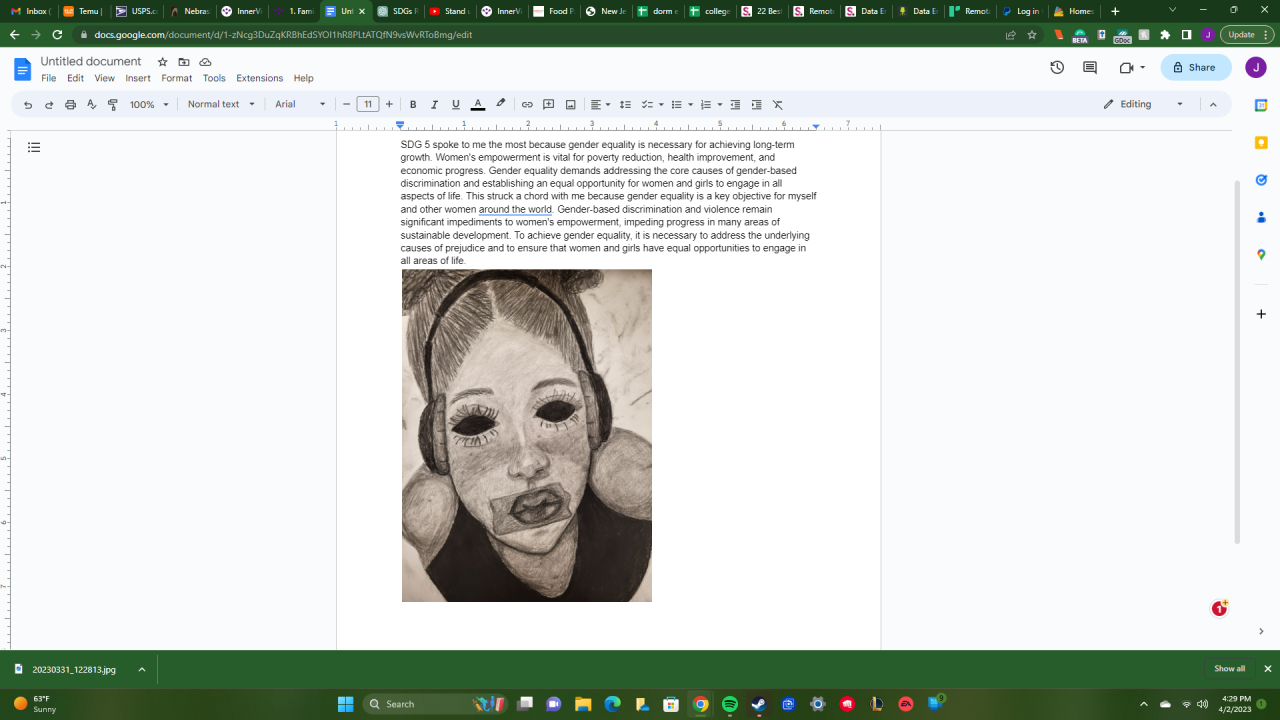Viewport: 1280px width, 720px height.
Task: Toggle bold formatting
Action: [413, 104]
